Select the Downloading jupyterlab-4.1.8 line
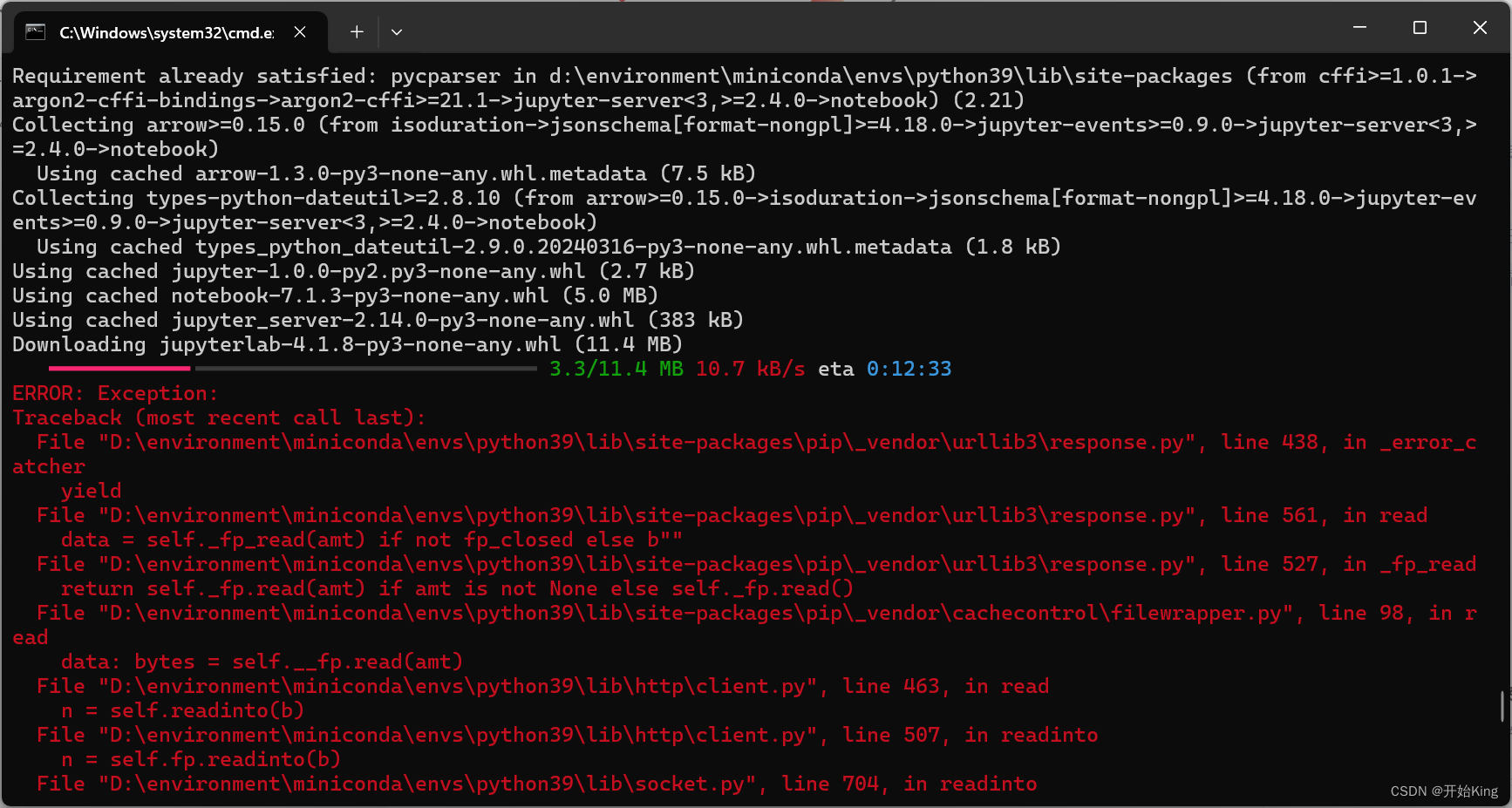Viewport: 1512px width, 808px height. click(x=347, y=344)
